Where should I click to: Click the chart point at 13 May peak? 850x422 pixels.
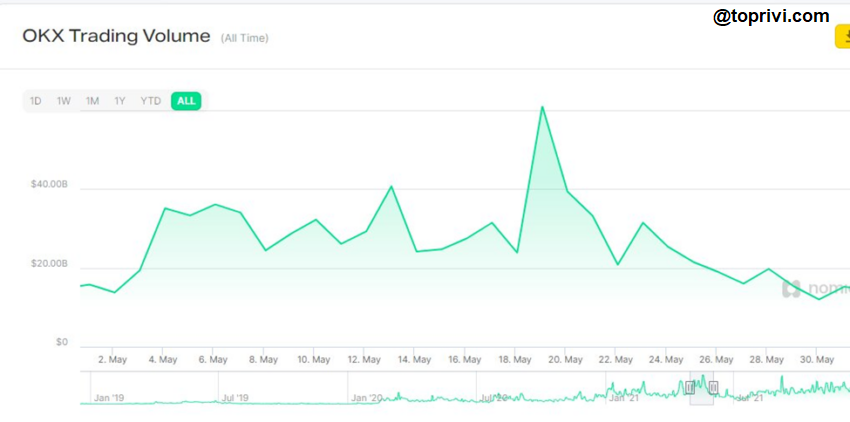(391, 187)
